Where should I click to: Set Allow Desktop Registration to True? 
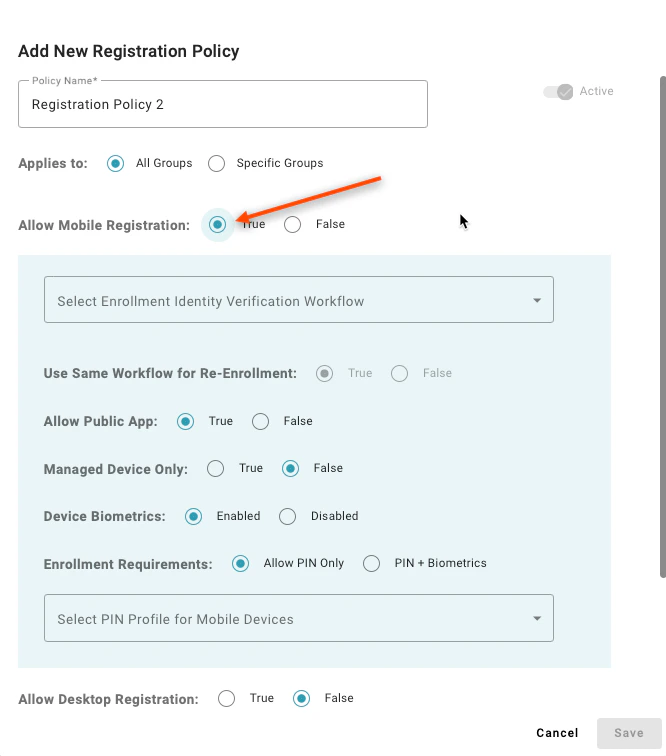(x=226, y=699)
